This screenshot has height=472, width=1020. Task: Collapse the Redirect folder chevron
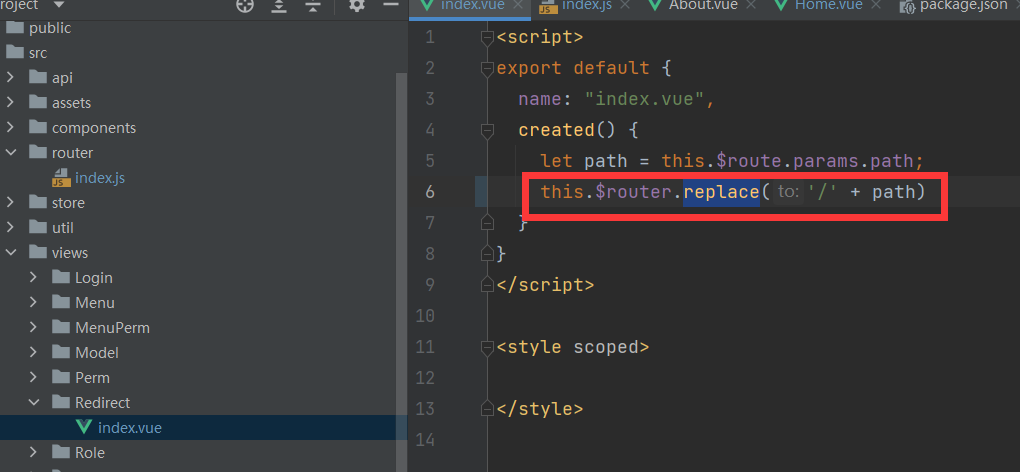pyautogui.click(x=34, y=402)
